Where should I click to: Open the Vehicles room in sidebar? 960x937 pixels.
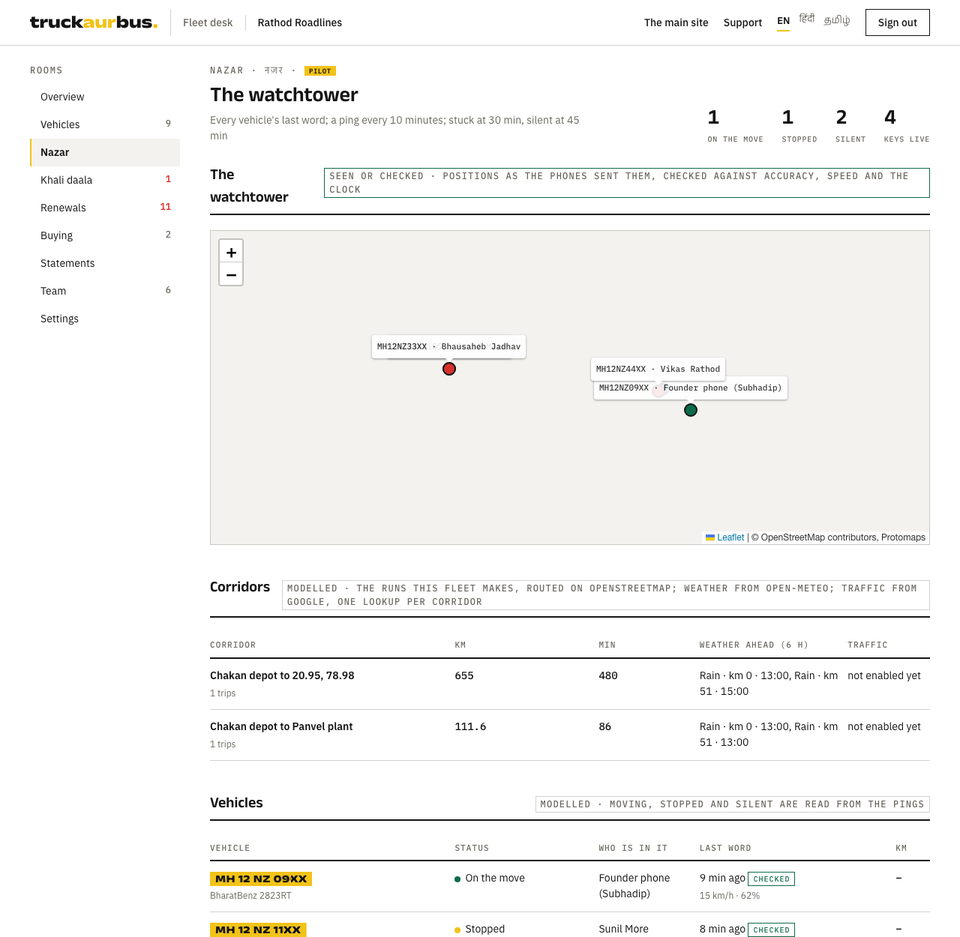point(105,124)
